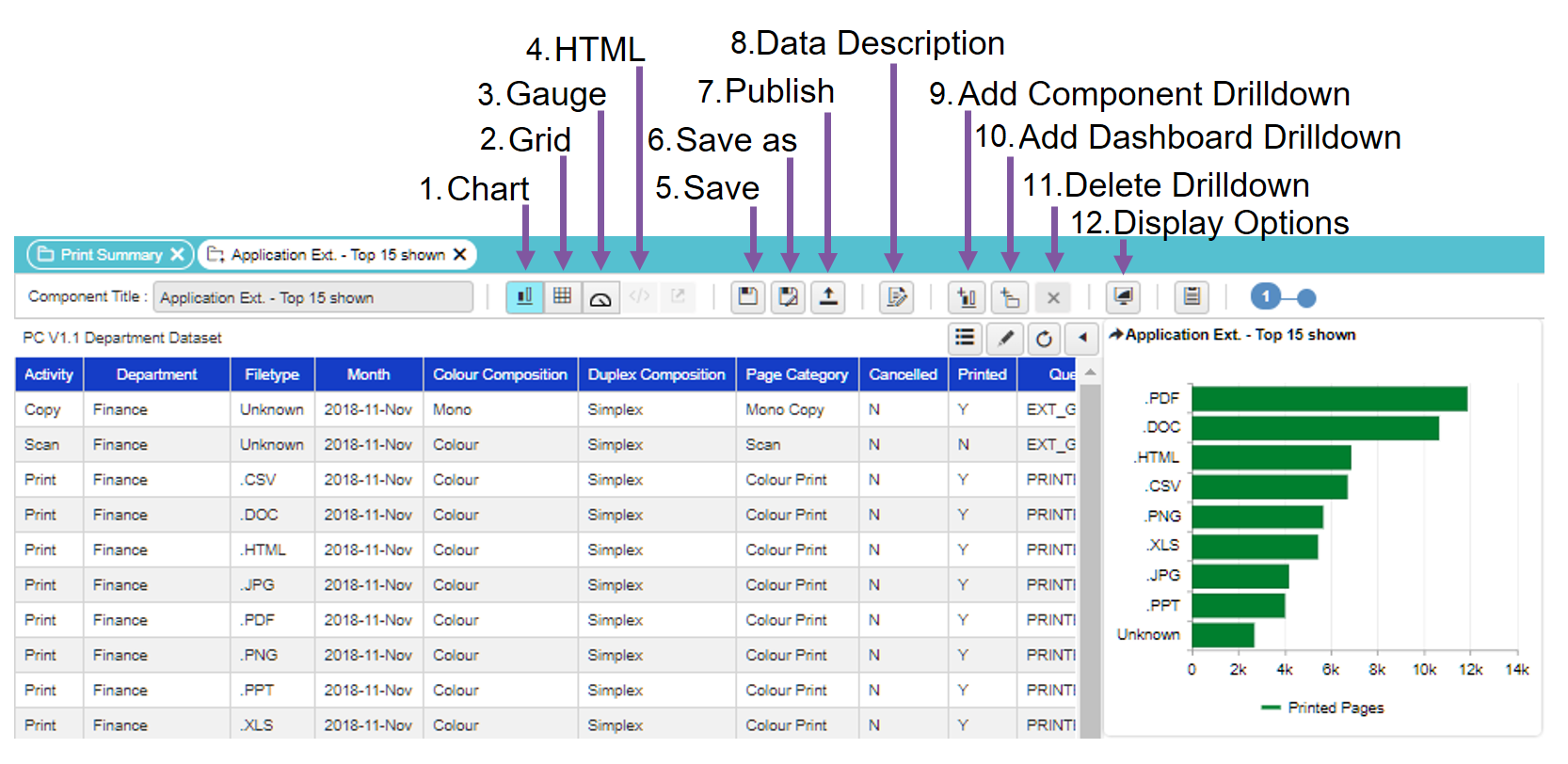Viewport: 1568px width, 764px height.
Task: Click the .PDF bar in chart
Action: pos(1330,399)
